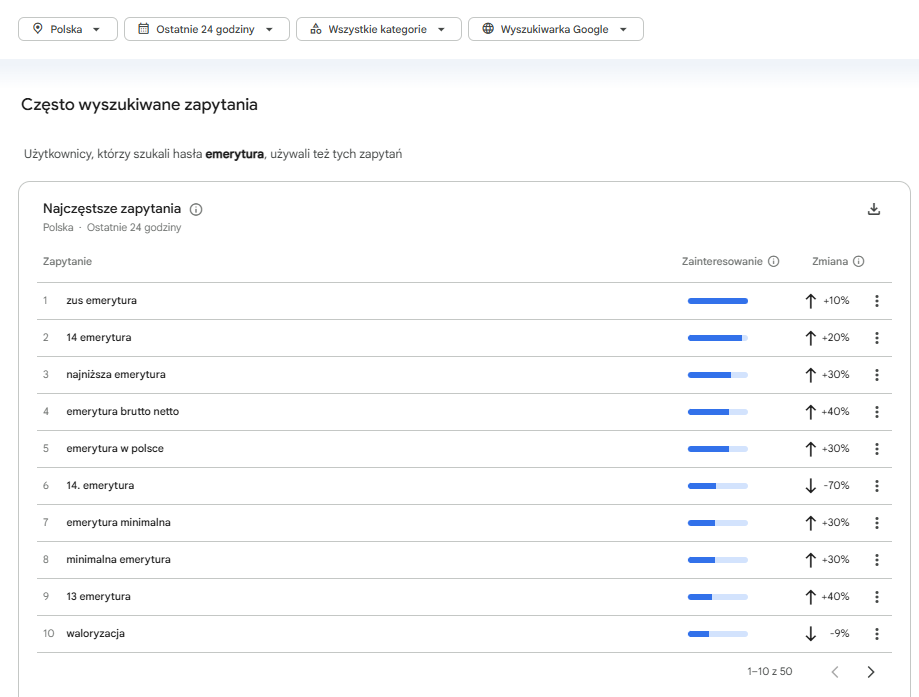Open query emerytura brutto netto

coord(122,411)
